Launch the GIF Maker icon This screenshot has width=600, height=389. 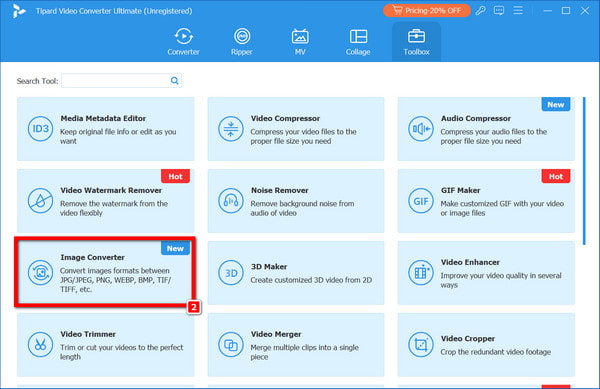point(421,201)
